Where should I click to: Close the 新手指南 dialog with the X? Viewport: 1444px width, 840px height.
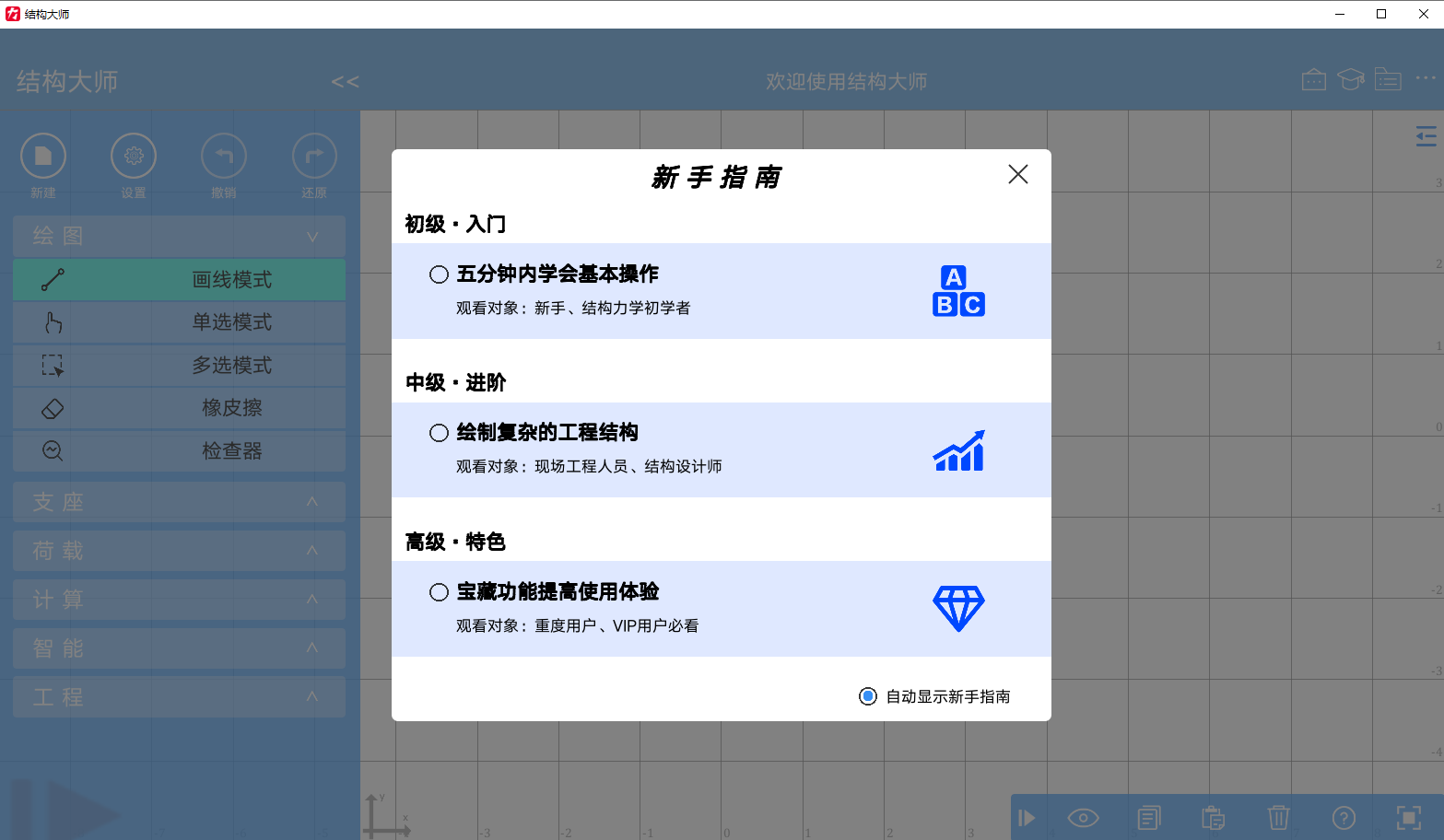point(1017,174)
